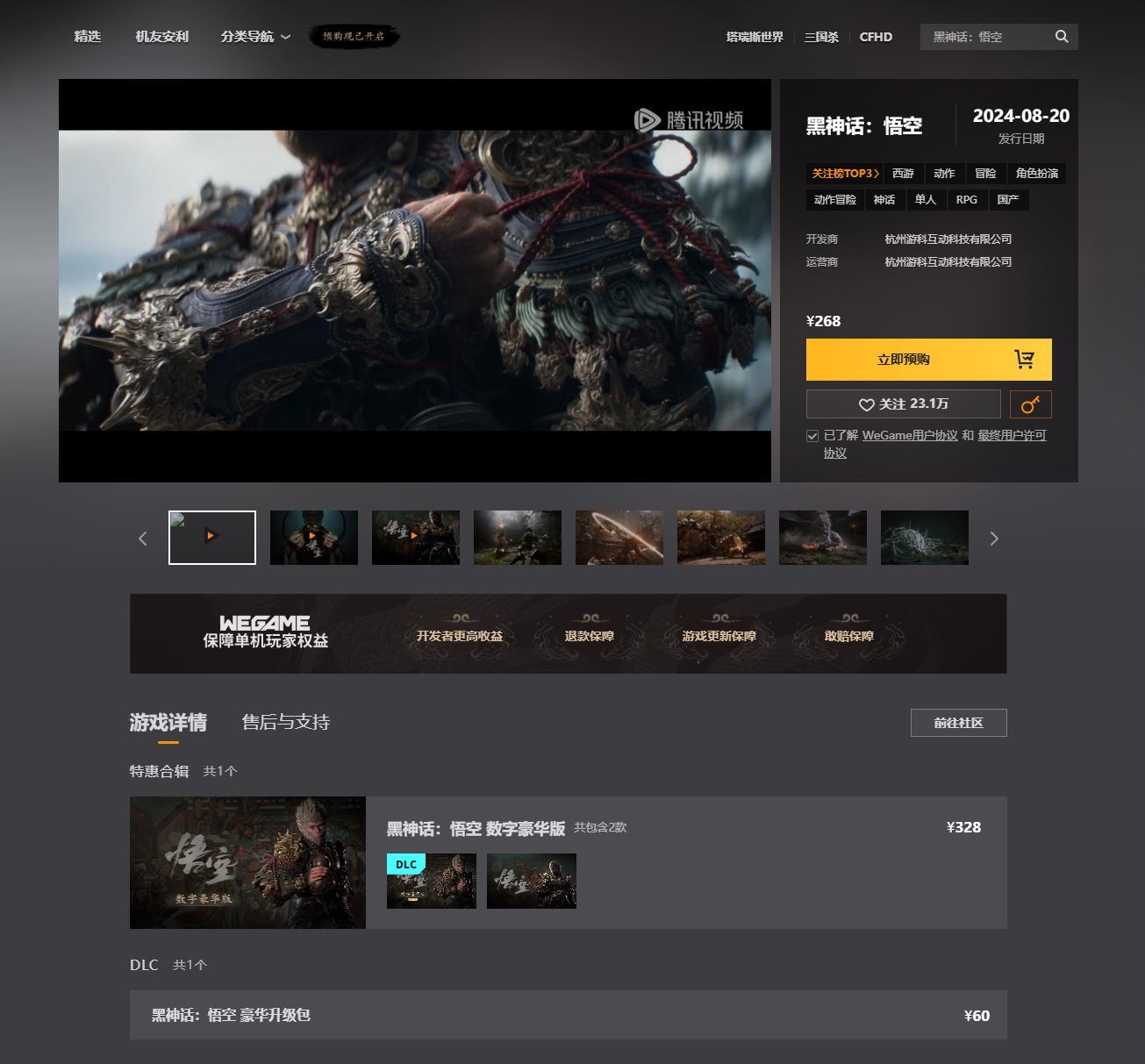
Task: Open 塔瑞斯世界 quick link
Action: 755,37
